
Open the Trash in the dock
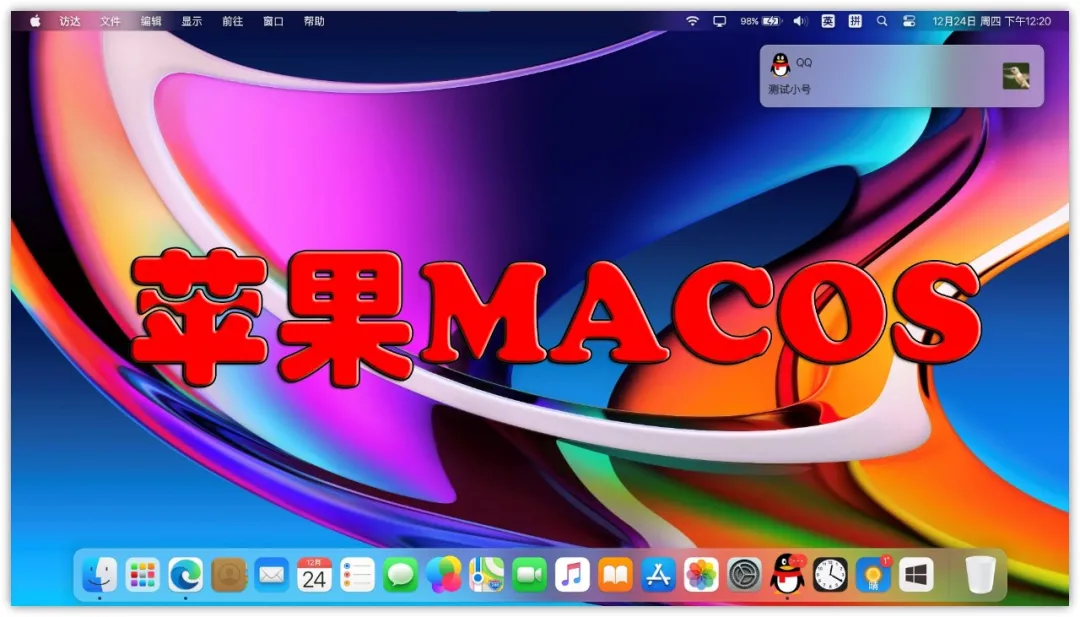980,574
